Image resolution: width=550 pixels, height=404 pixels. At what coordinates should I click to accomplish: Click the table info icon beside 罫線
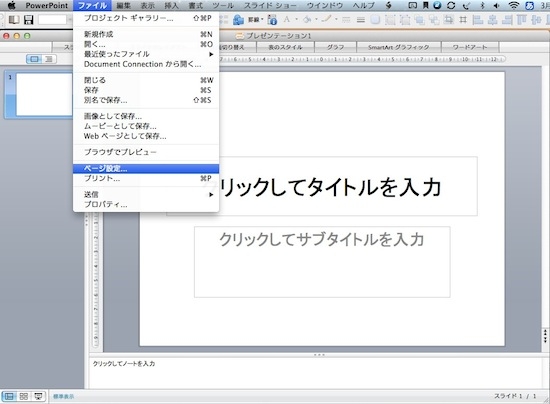tap(272, 20)
